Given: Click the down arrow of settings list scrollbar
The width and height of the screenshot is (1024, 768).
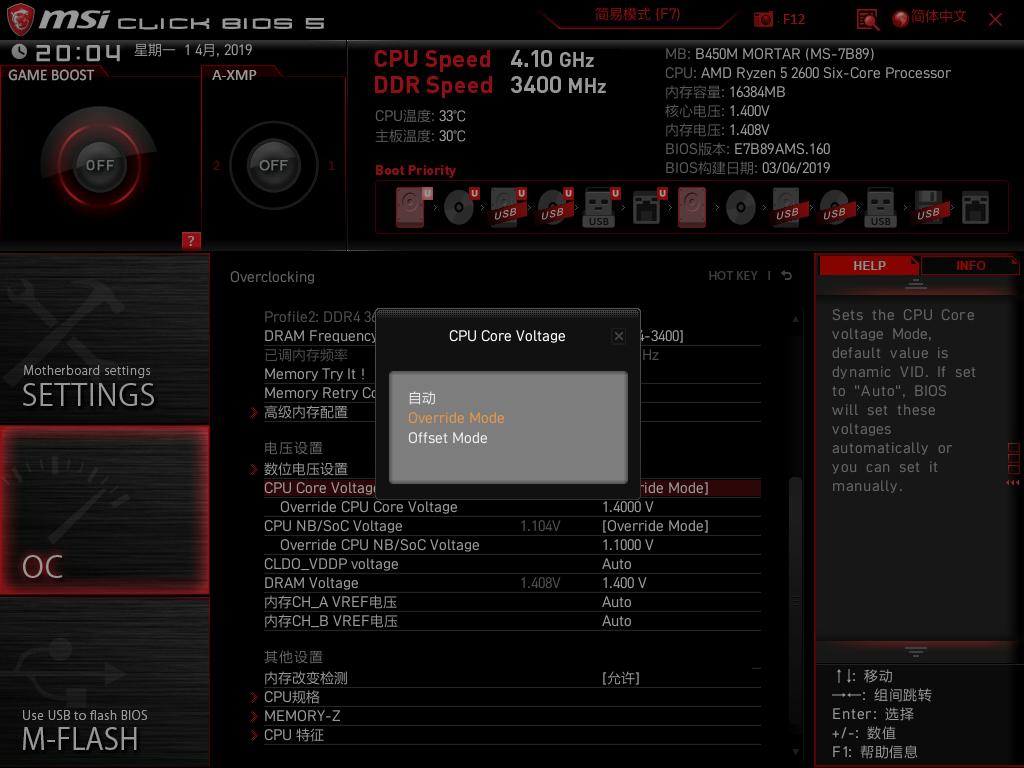Looking at the screenshot, I should click(x=795, y=752).
